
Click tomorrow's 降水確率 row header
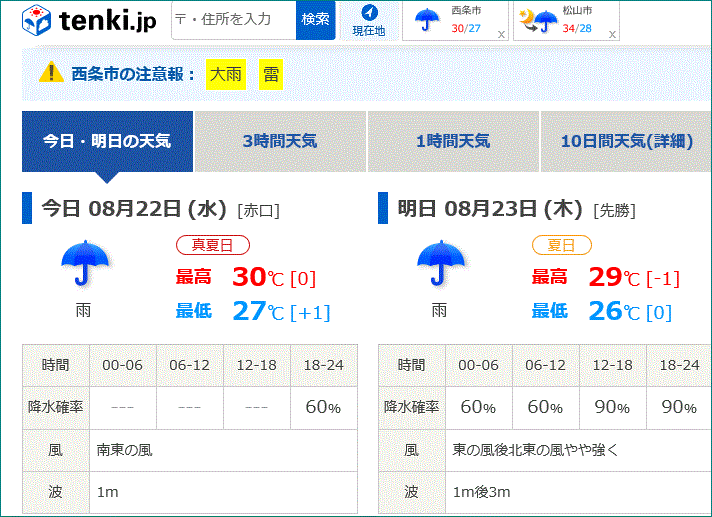pyautogui.click(x=411, y=407)
